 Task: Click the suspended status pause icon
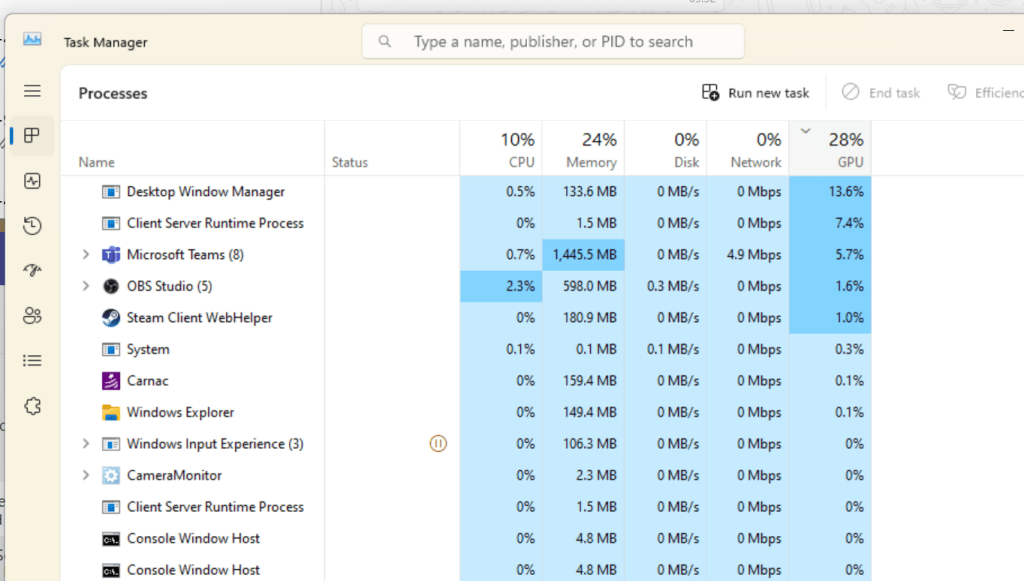pyautogui.click(x=438, y=444)
